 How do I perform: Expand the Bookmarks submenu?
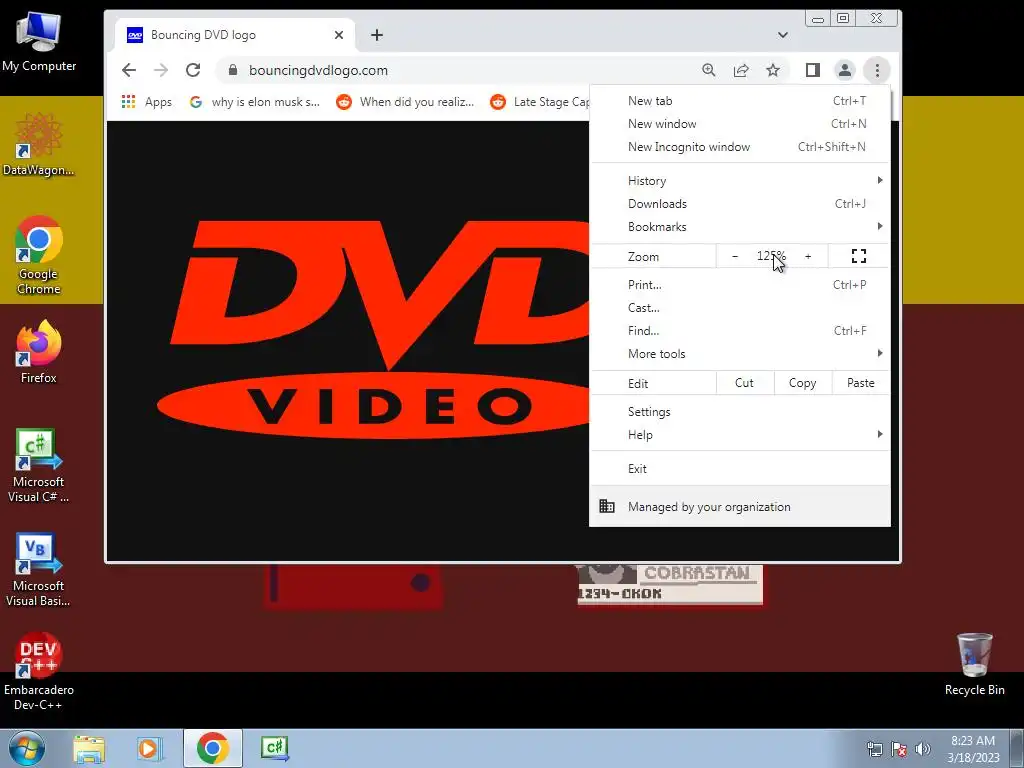pyautogui.click(x=740, y=227)
